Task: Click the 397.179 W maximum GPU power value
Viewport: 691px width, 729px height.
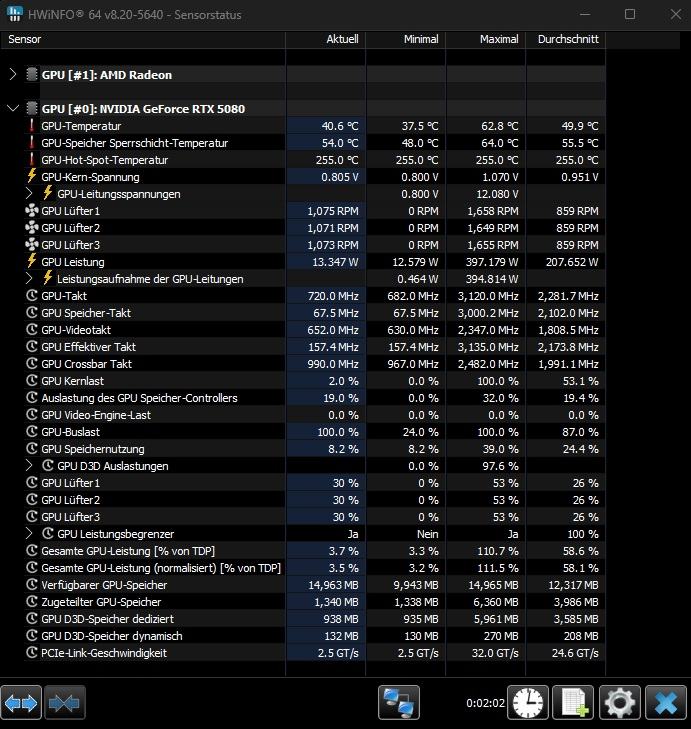Action: coord(492,262)
